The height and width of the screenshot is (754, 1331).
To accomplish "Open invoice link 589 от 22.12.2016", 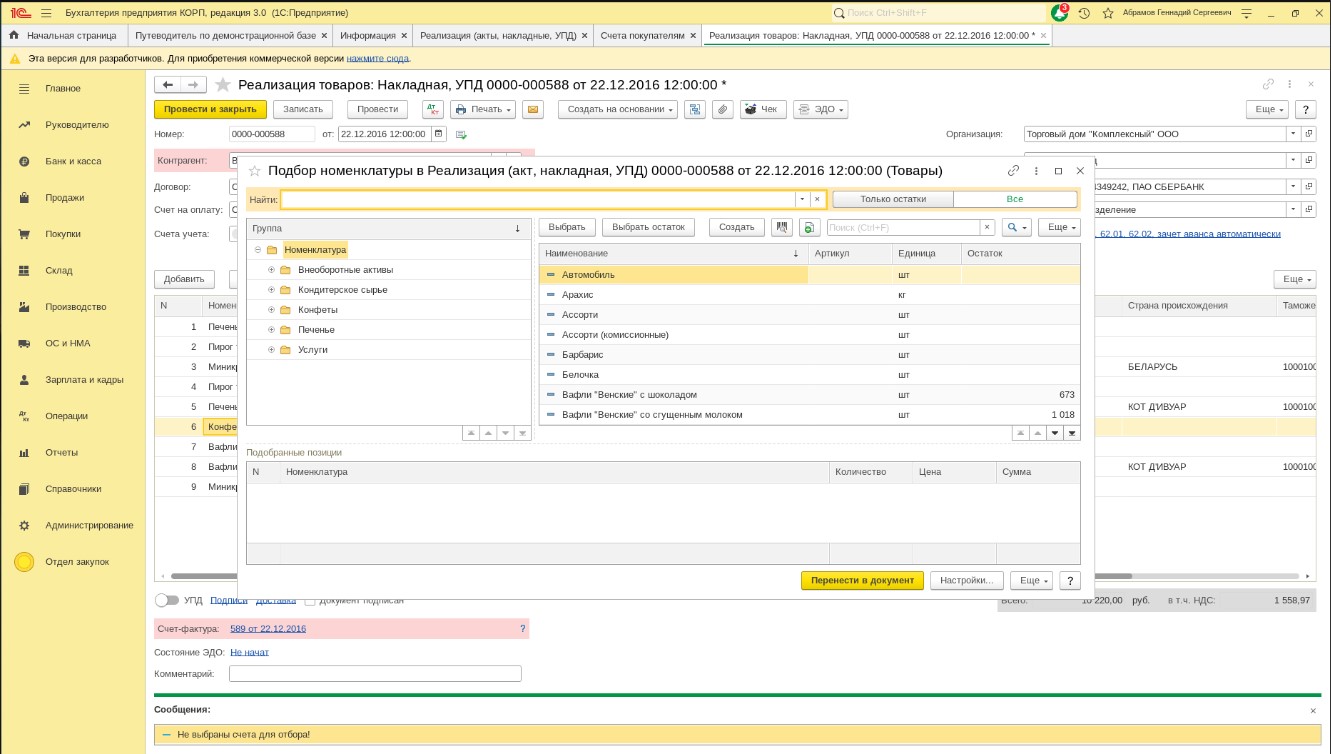I will point(268,628).
